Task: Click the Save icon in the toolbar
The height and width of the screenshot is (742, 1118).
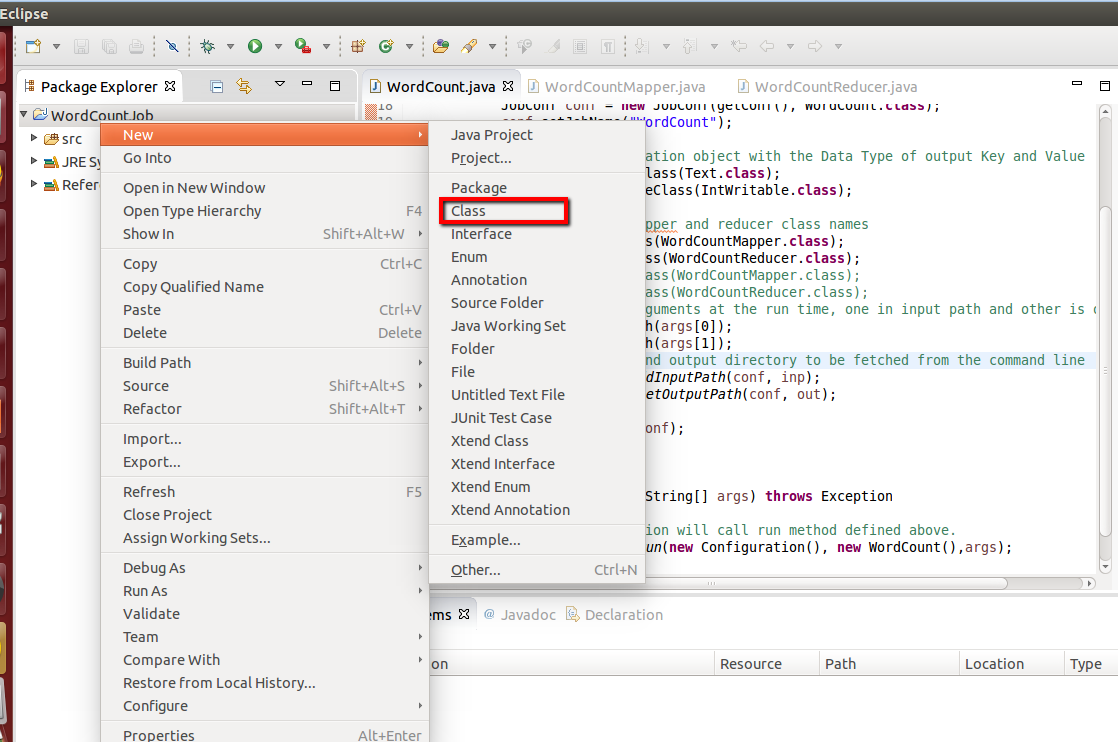Action: click(x=81, y=46)
